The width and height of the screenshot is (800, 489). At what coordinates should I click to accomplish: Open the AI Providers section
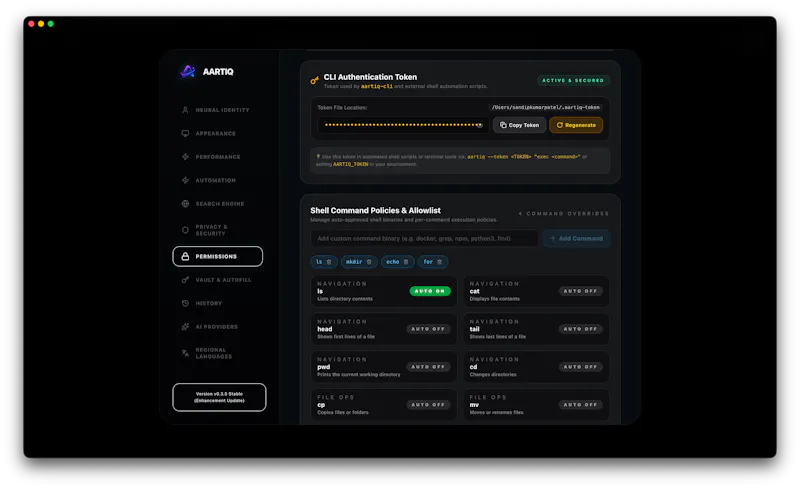(217, 327)
